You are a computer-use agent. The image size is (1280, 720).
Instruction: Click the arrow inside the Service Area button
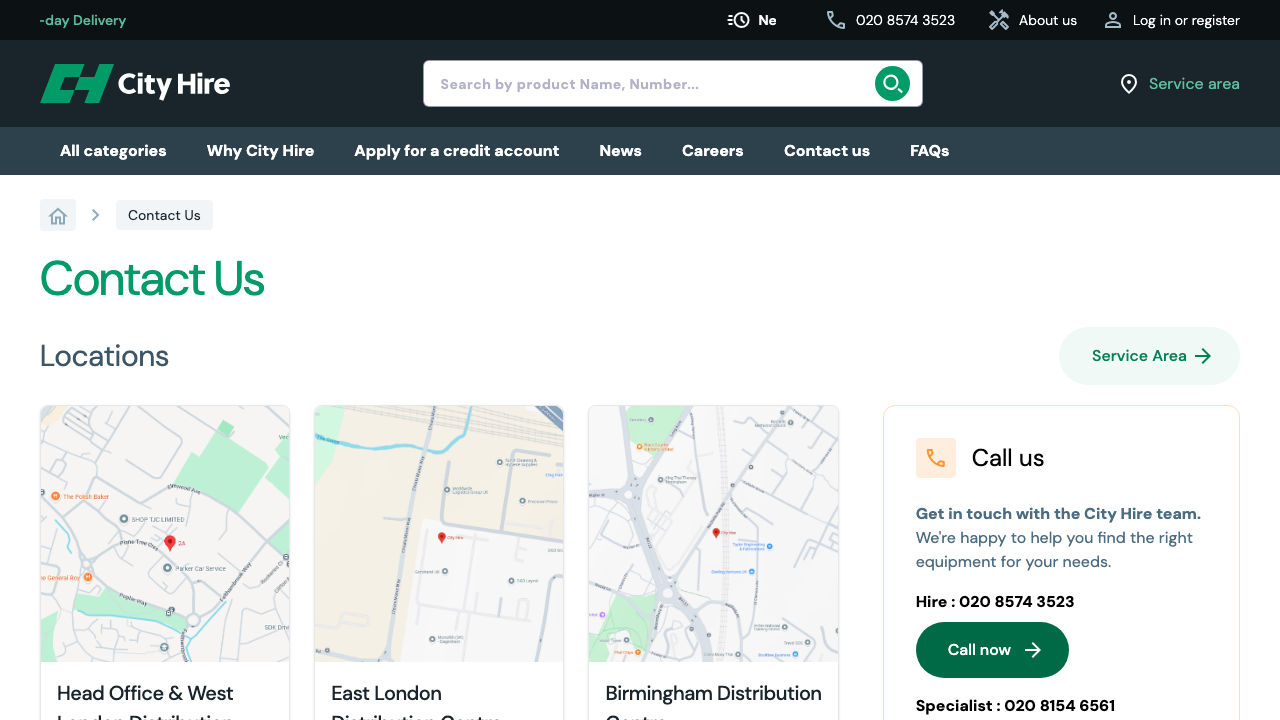pyautogui.click(x=1204, y=355)
